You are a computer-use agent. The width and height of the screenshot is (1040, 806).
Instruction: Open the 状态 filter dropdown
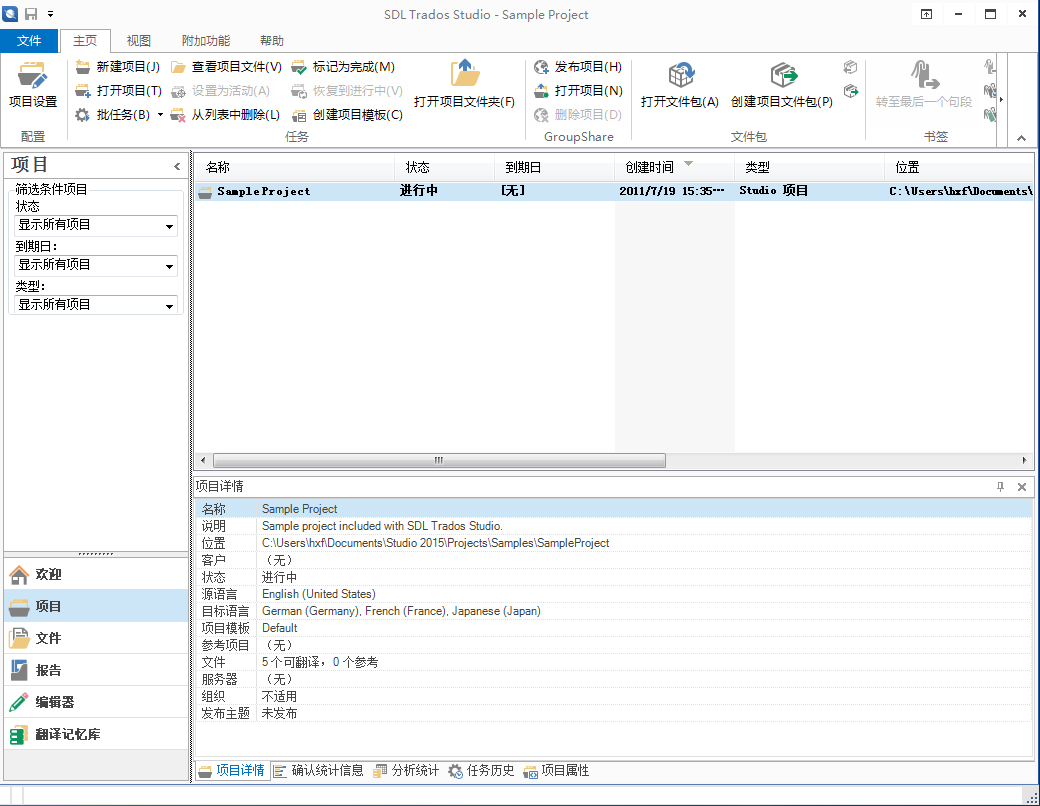[96, 226]
